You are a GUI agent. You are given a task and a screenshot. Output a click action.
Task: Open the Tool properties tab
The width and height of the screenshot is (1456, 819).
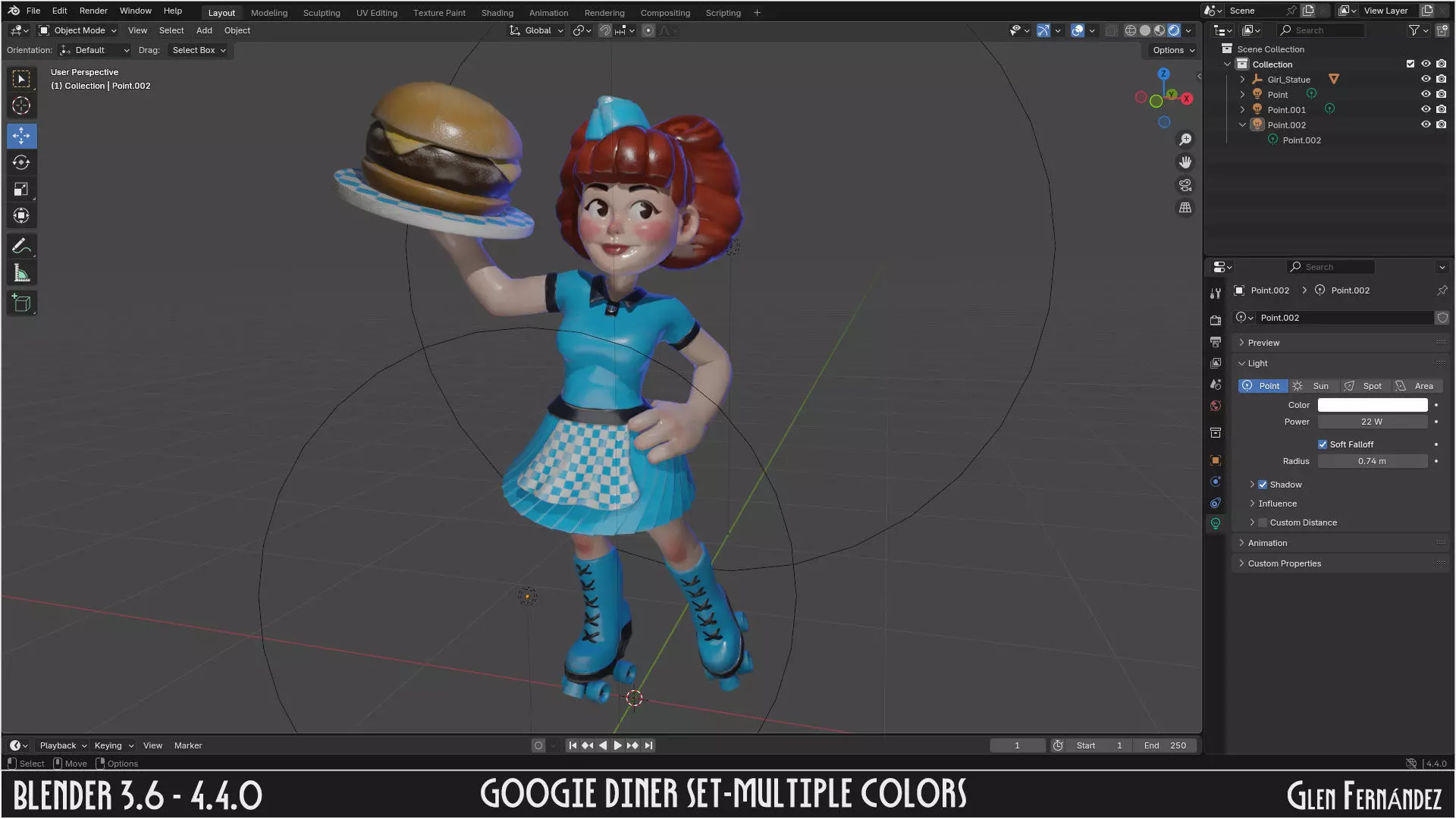pos(1216,293)
